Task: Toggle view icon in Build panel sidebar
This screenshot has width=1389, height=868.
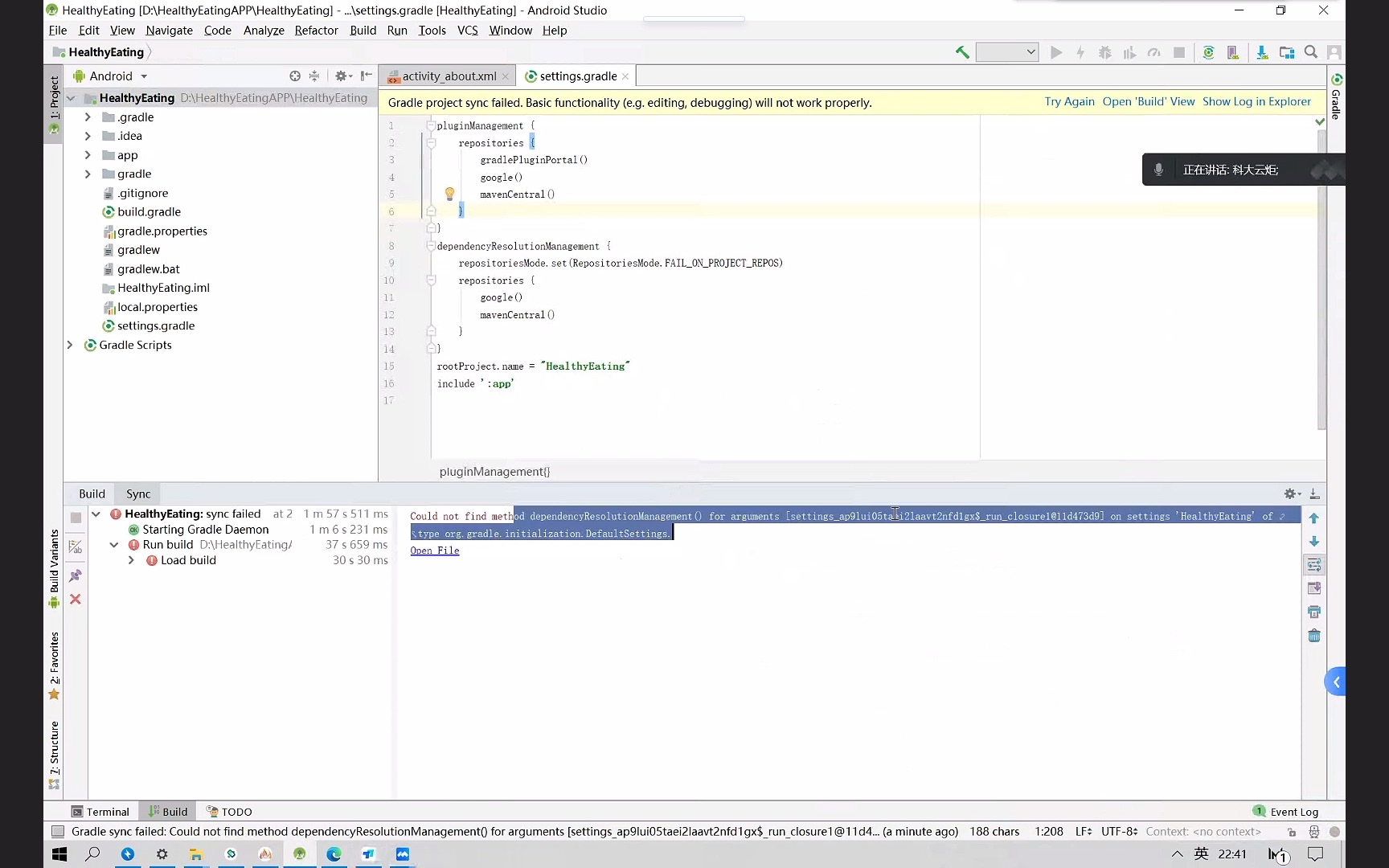Action: [76, 547]
